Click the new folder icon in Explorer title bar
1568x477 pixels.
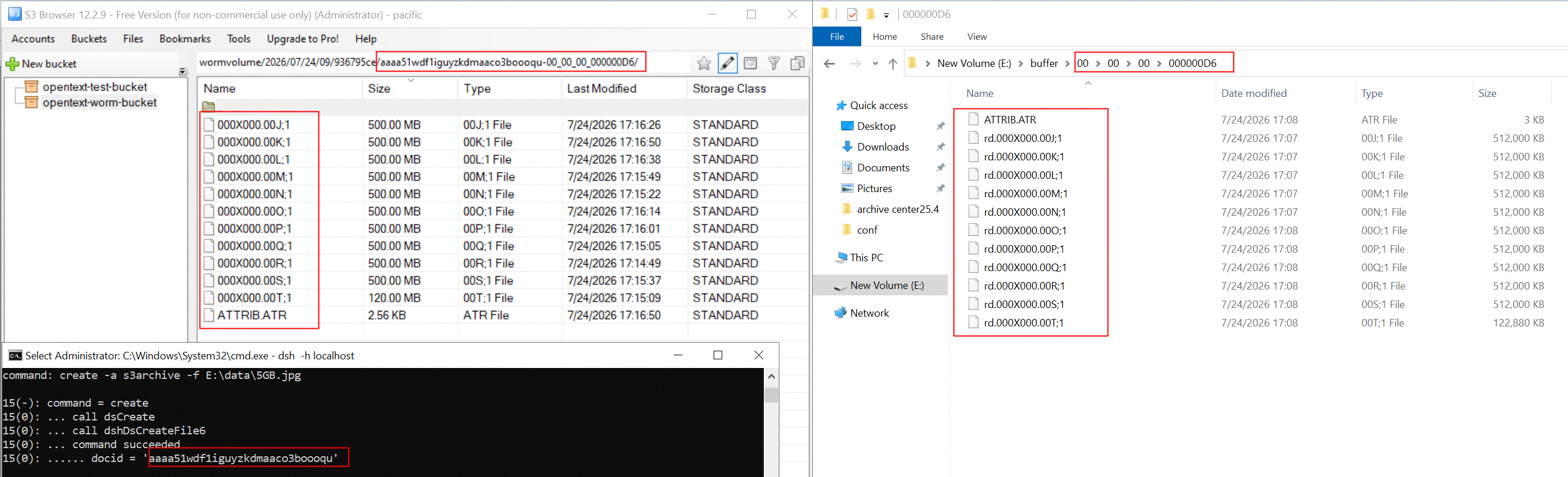[871, 14]
